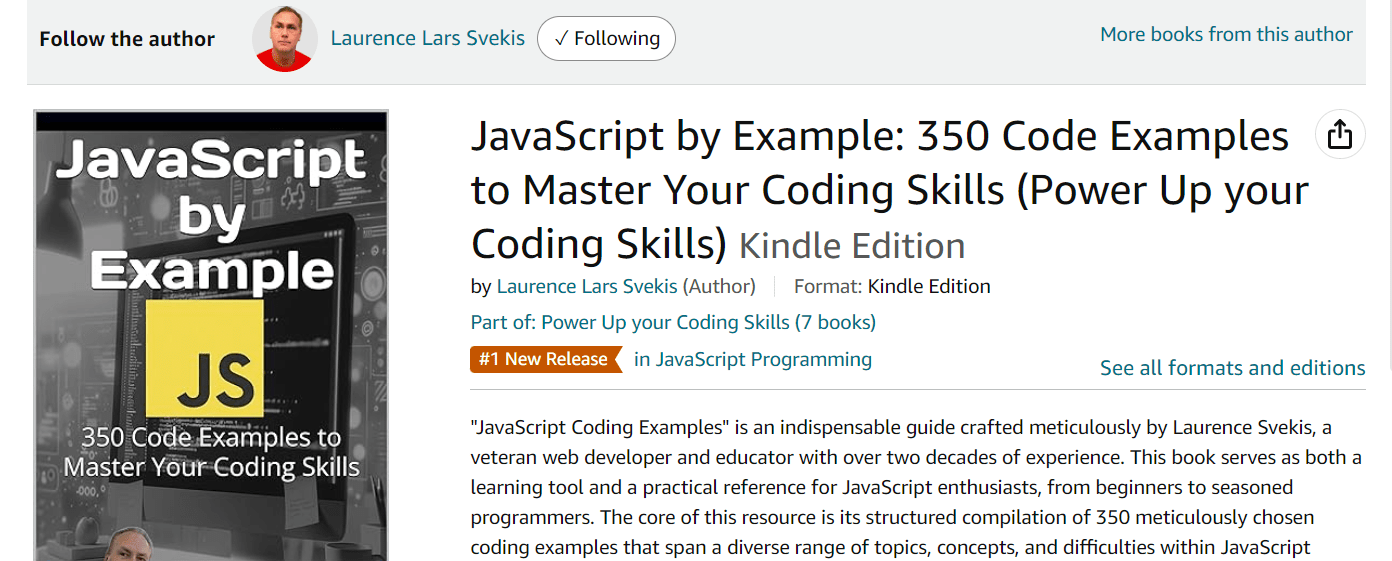This screenshot has height=561, width=1392.
Task: Open Laurence Lars Svekis link in byline
Action: [x=587, y=286]
